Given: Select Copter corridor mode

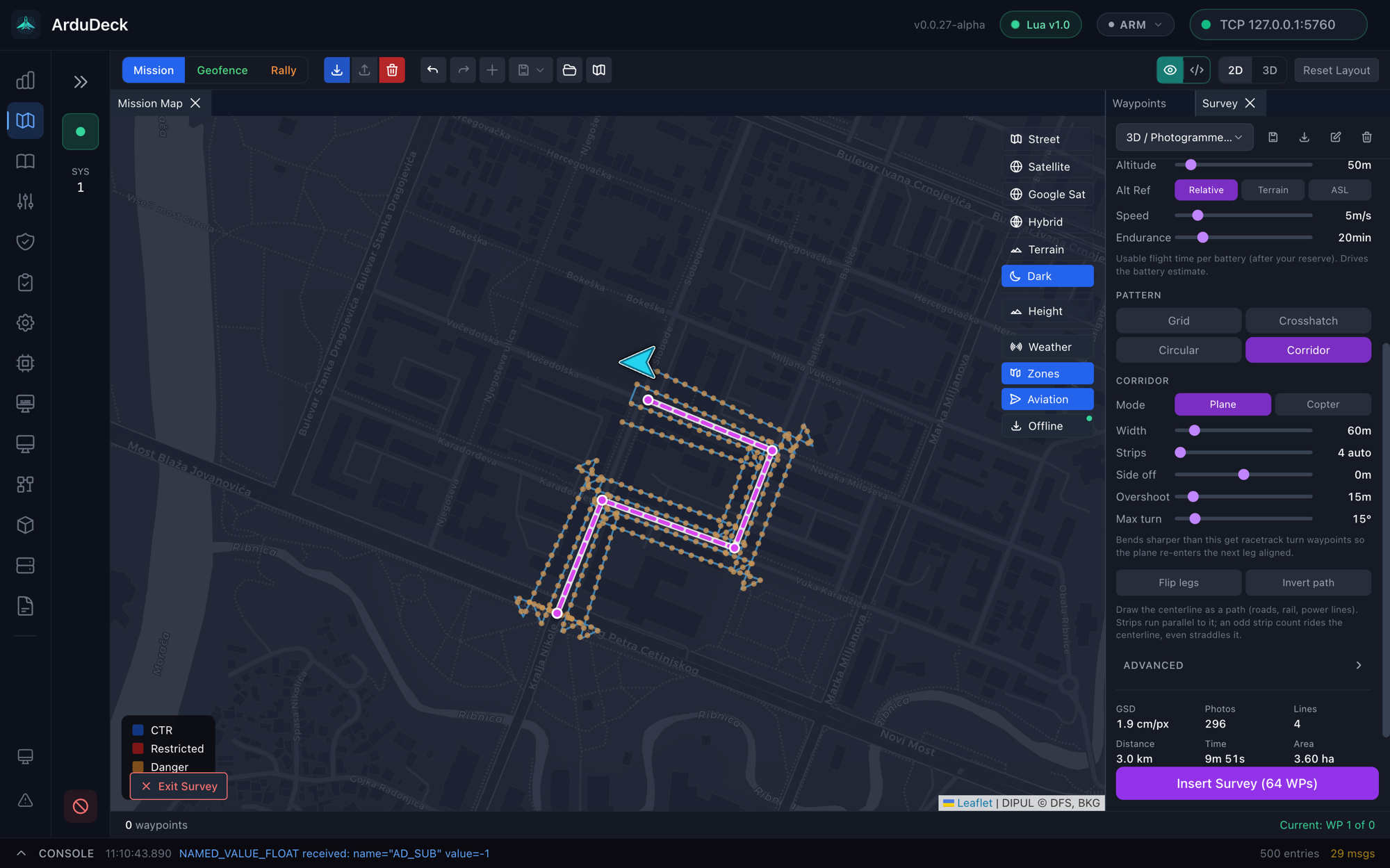Looking at the screenshot, I should click(1323, 404).
